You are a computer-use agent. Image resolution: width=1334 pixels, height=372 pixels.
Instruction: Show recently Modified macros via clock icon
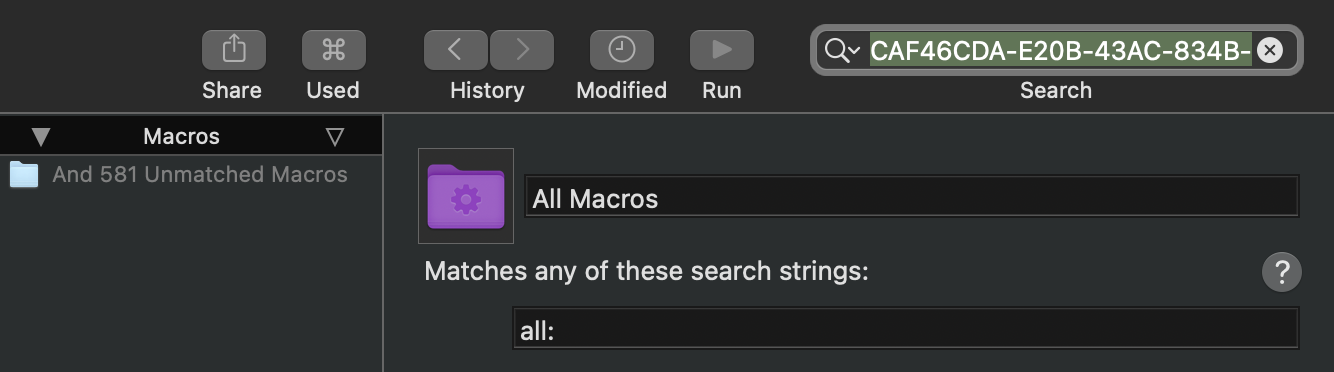point(621,49)
